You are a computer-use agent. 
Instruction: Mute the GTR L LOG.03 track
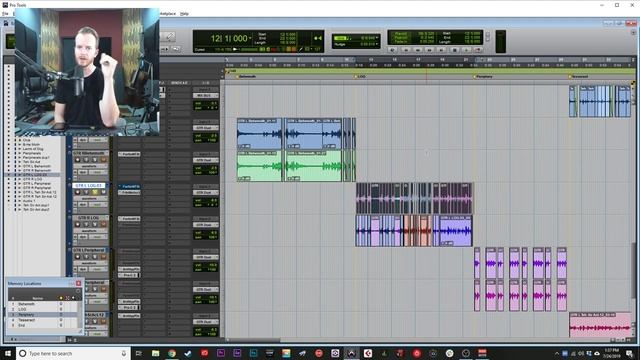coord(104,192)
